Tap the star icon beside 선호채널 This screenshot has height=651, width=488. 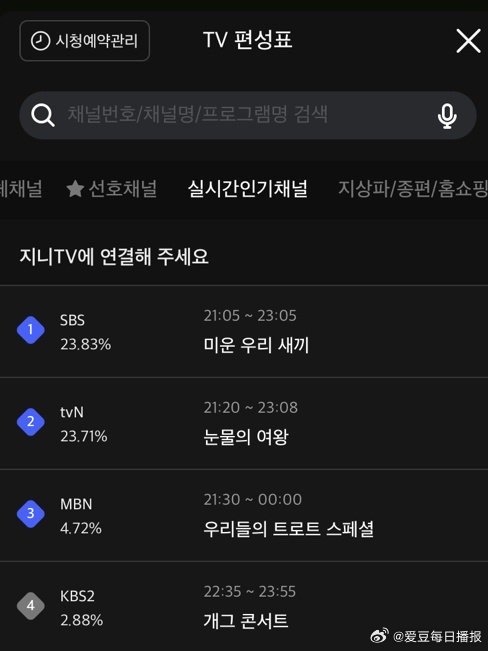(x=75, y=189)
